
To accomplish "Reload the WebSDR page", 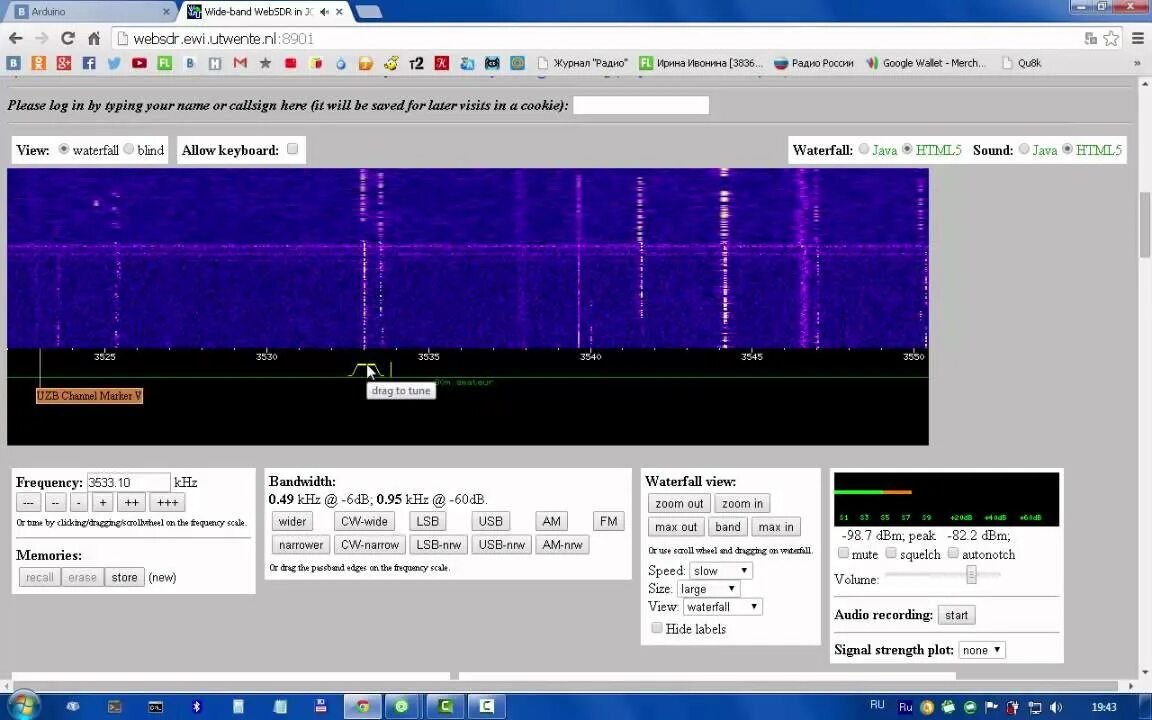I will tap(68, 38).
